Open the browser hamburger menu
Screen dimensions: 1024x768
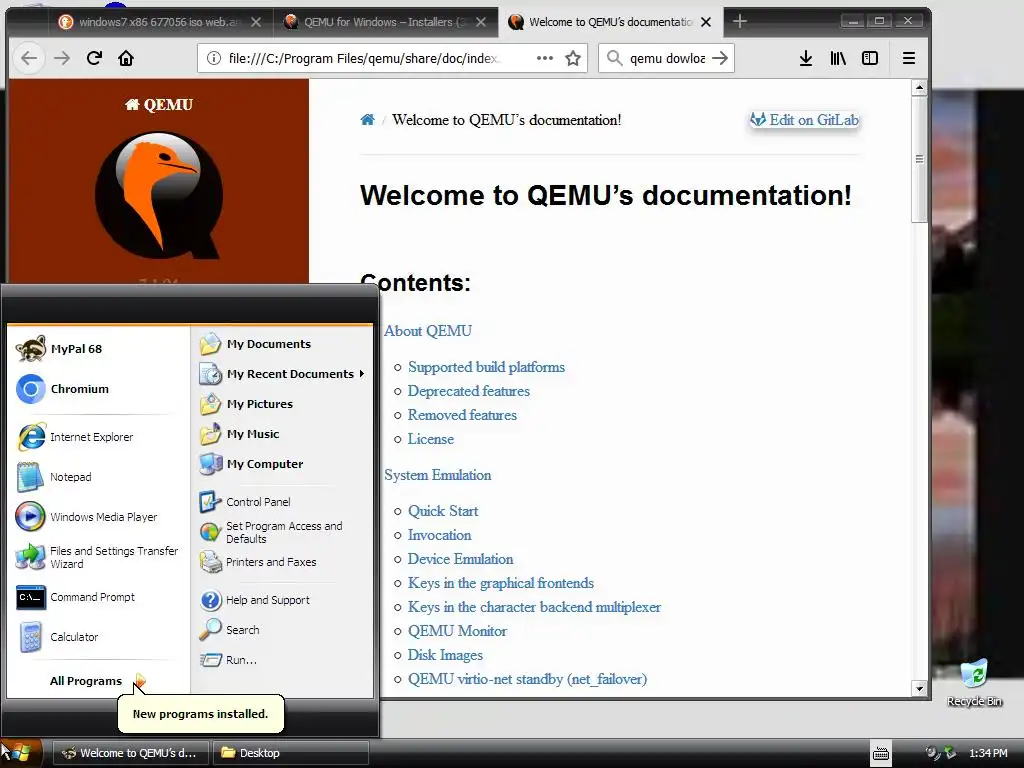(x=908, y=58)
